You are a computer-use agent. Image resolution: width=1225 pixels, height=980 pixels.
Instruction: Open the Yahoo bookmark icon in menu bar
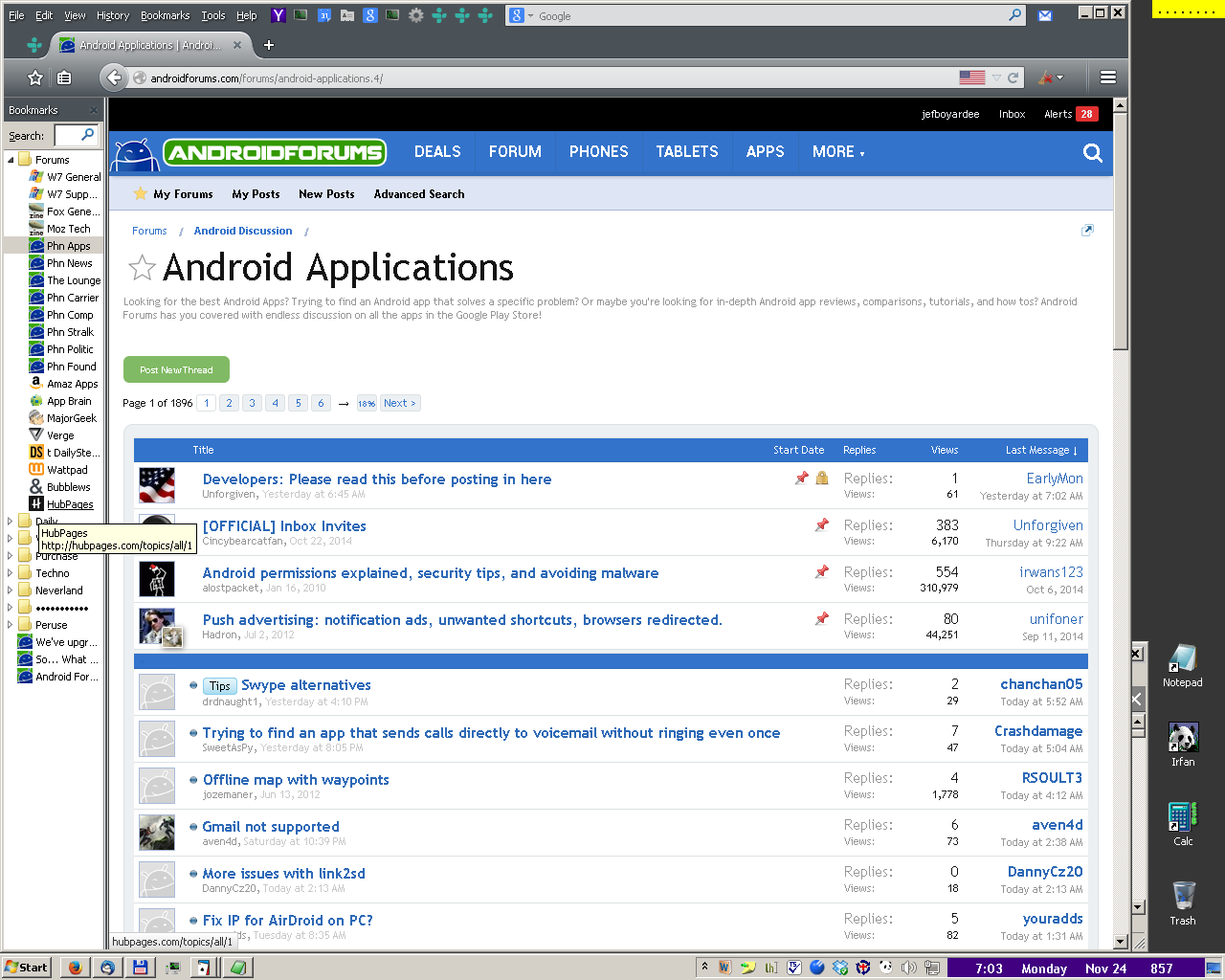pyautogui.click(x=278, y=15)
